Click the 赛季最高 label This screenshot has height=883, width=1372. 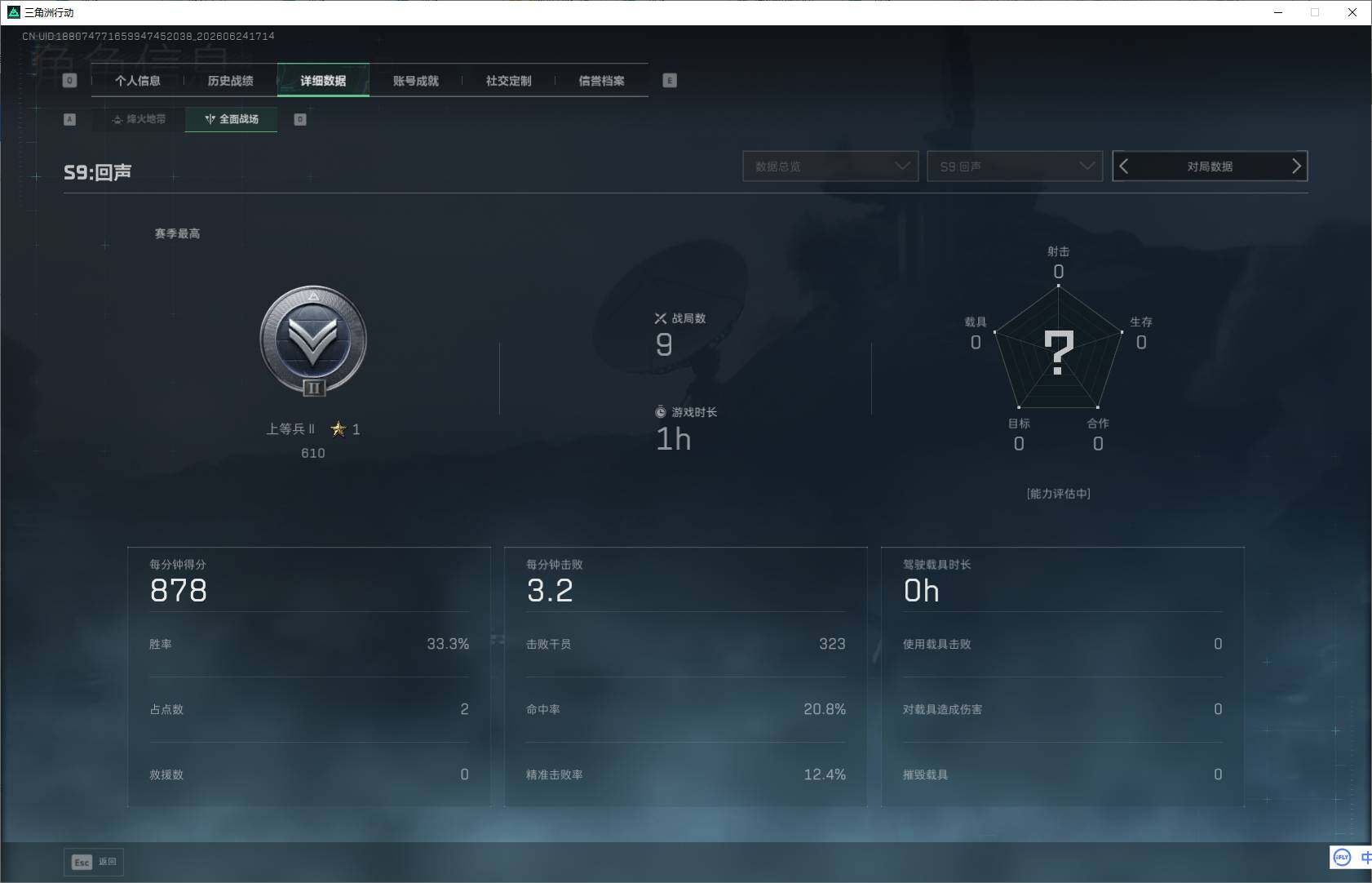[177, 233]
